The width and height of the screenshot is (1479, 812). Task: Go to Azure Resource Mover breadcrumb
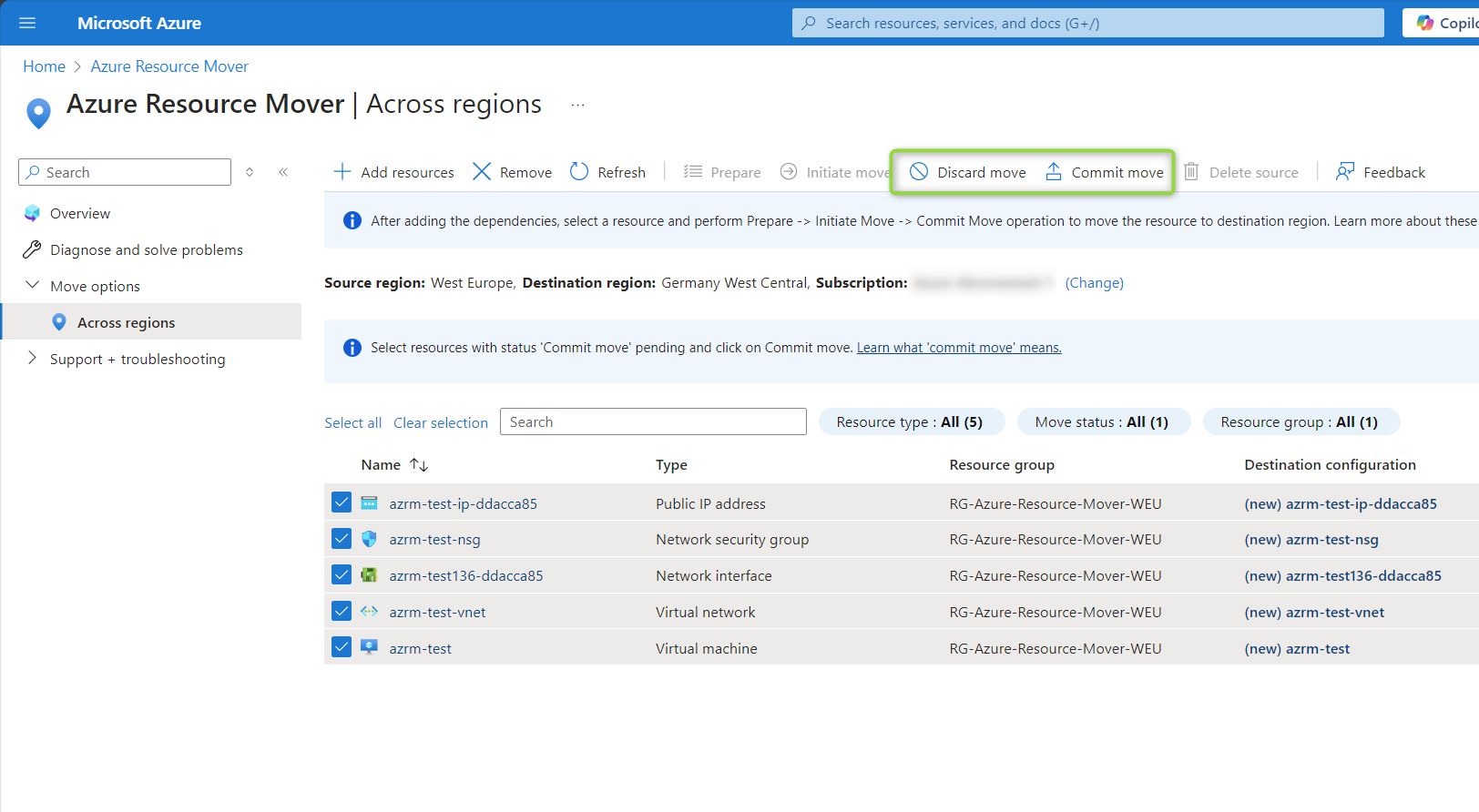pyautogui.click(x=169, y=66)
